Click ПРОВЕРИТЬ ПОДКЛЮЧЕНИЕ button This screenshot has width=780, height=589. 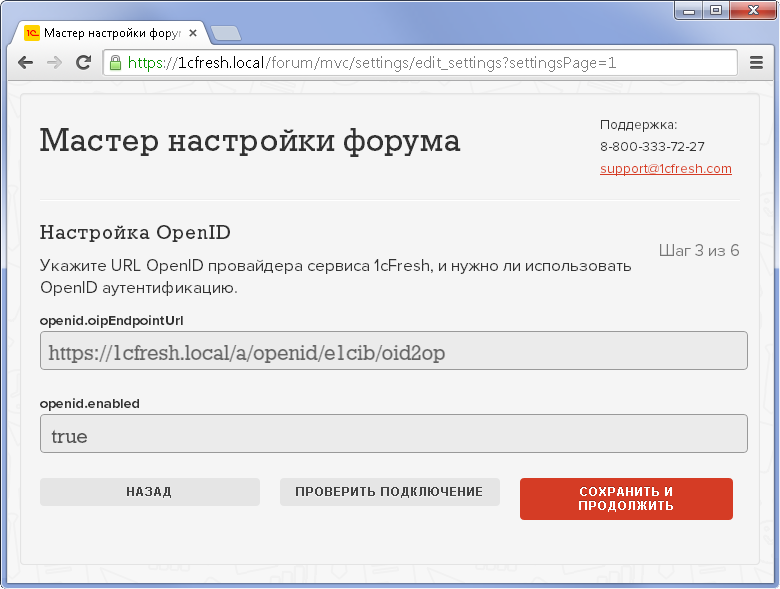tap(390, 492)
